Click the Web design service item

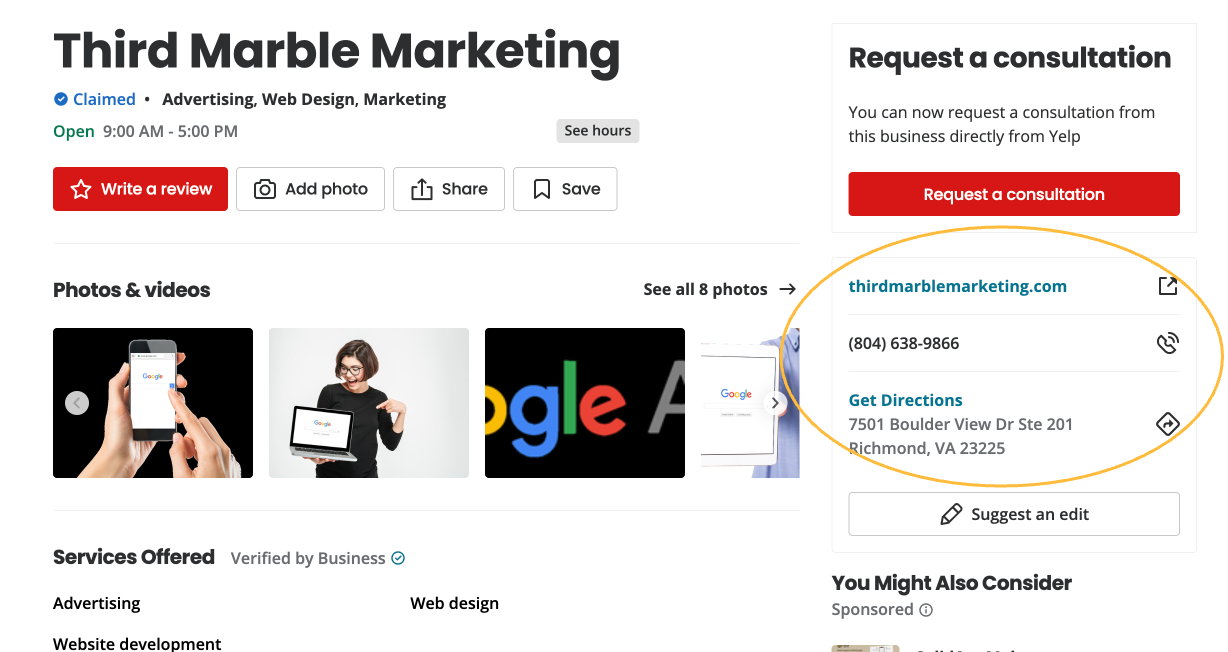click(454, 603)
